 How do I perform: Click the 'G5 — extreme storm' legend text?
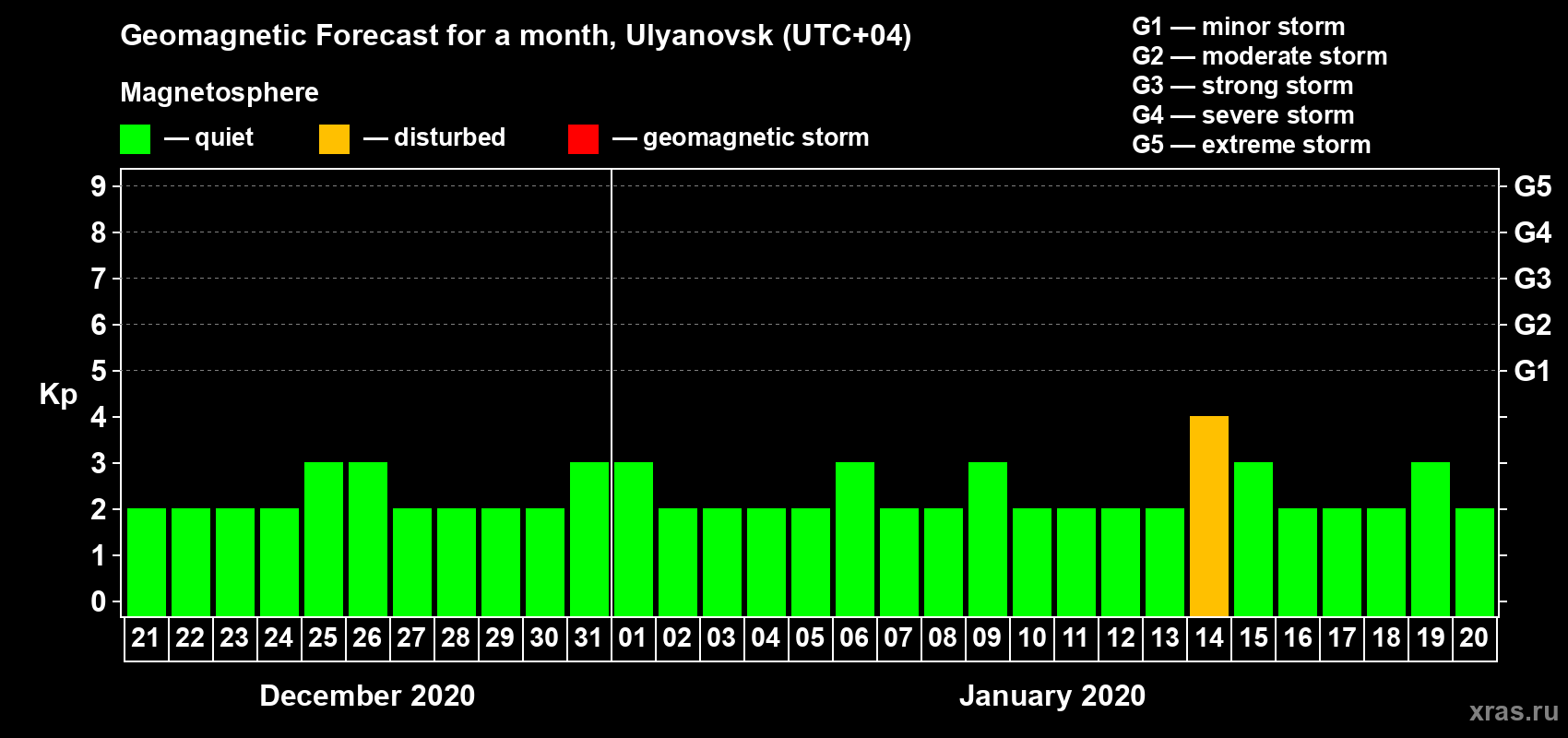coord(1252,145)
